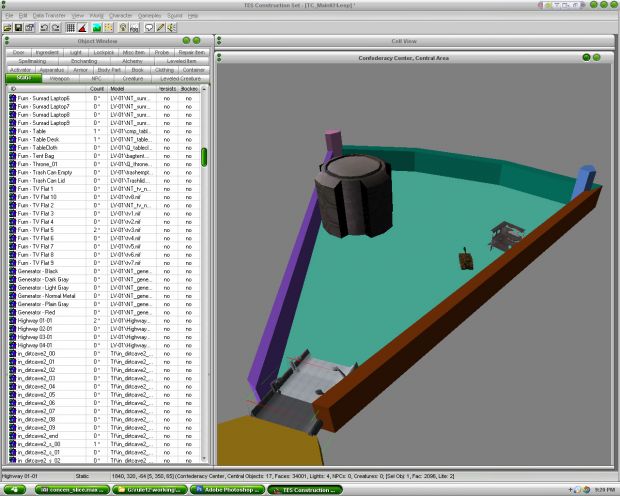
Task: Switch to the Alchemy tab
Action: pos(132,61)
